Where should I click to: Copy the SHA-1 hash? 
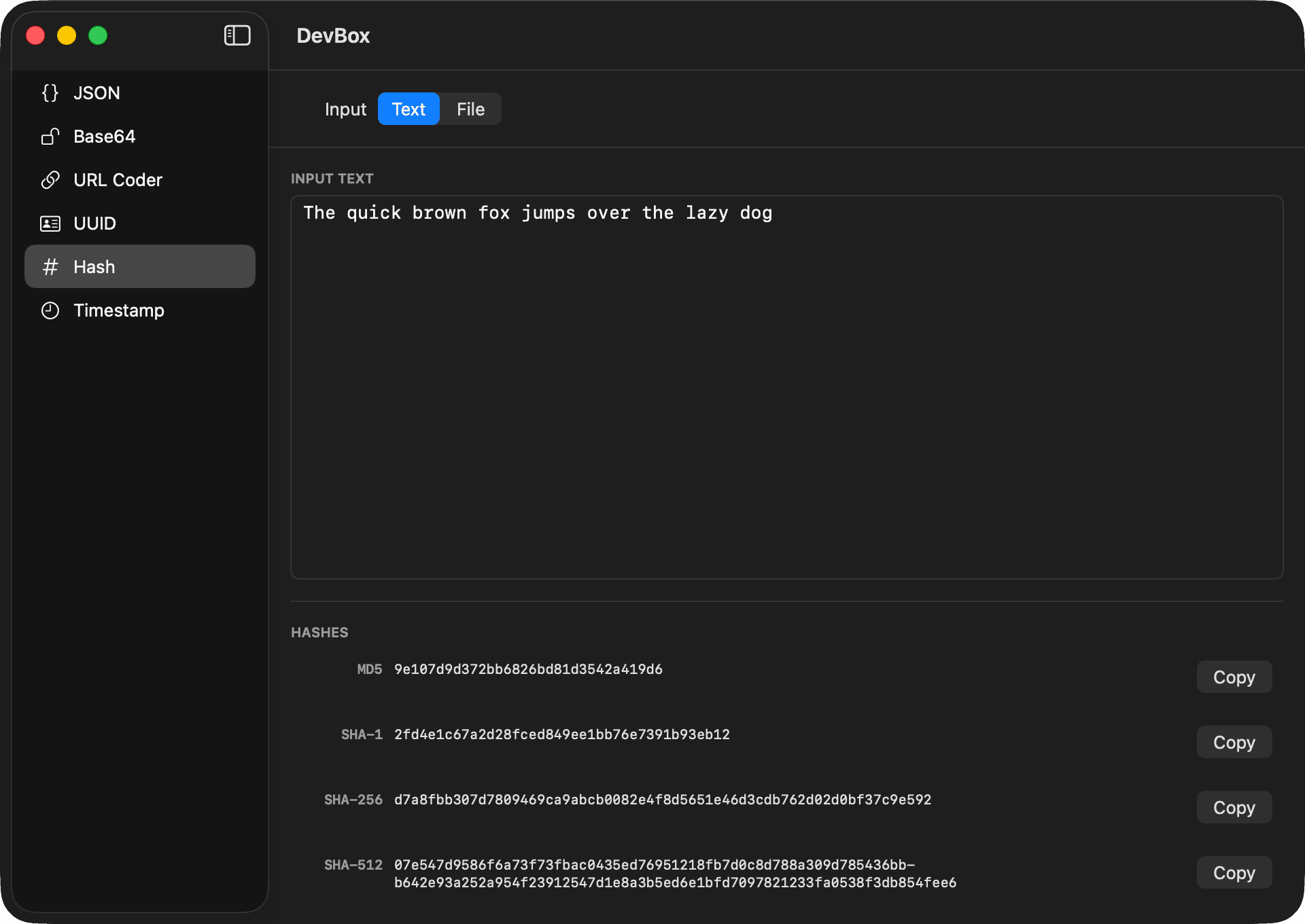pyautogui.click(x=1234, y=743)
